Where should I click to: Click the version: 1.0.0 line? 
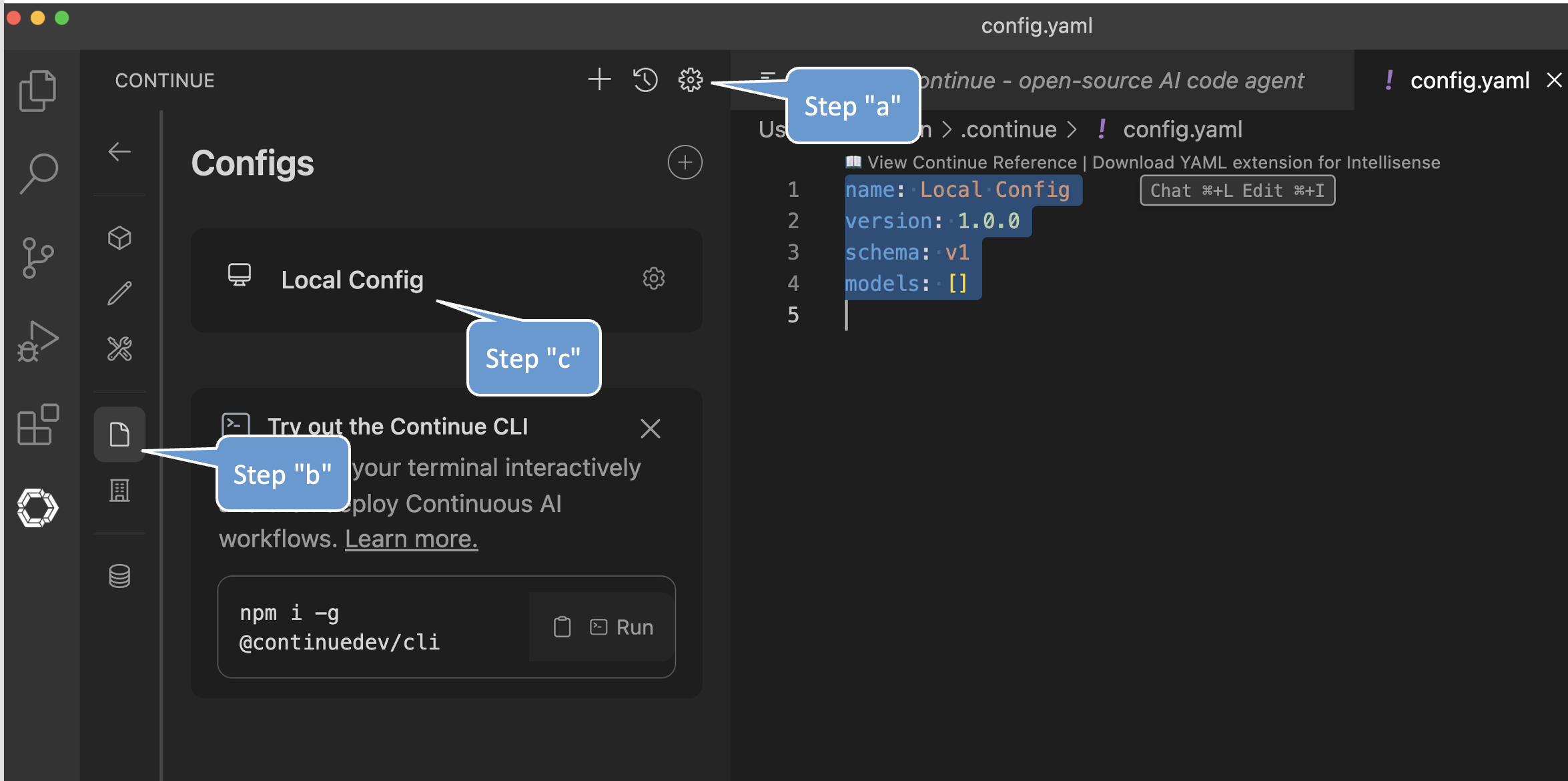[x=932, y=221]
